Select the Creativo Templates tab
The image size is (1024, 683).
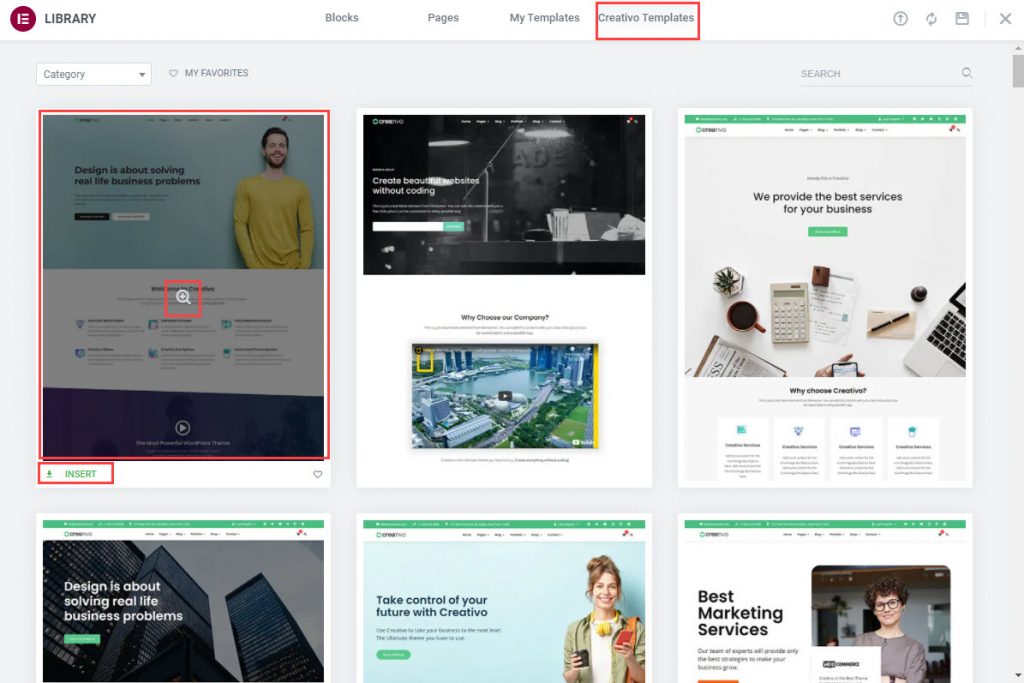[646, 18]
